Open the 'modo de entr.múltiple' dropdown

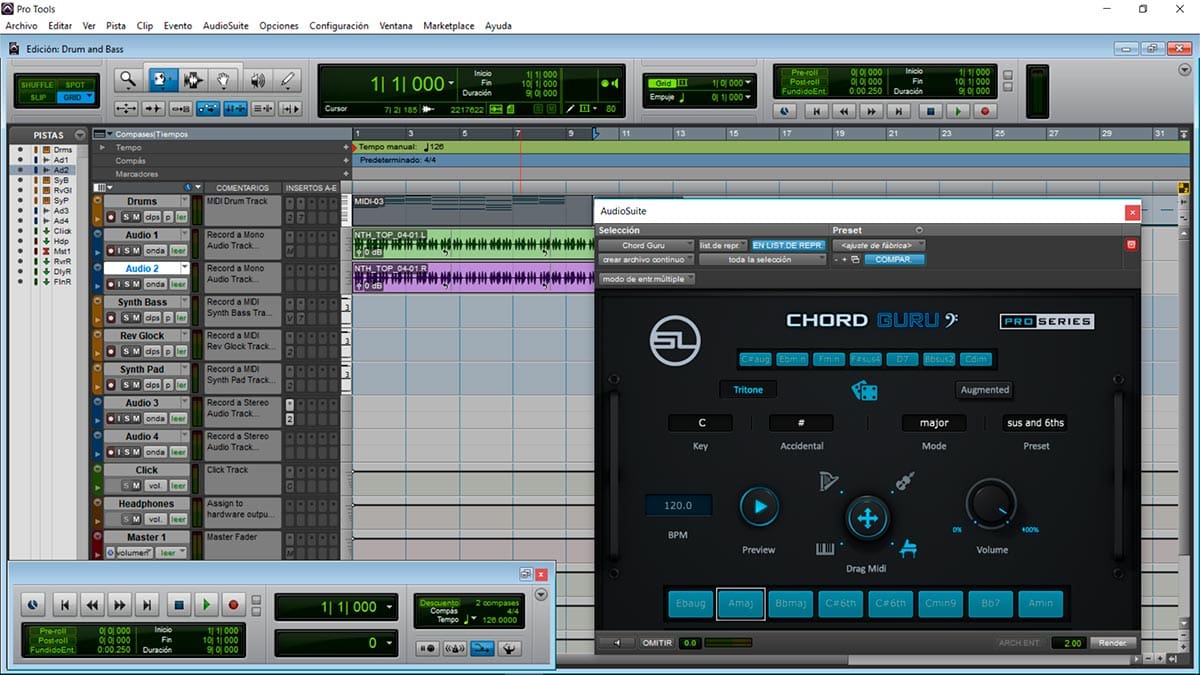coord(647,279)
